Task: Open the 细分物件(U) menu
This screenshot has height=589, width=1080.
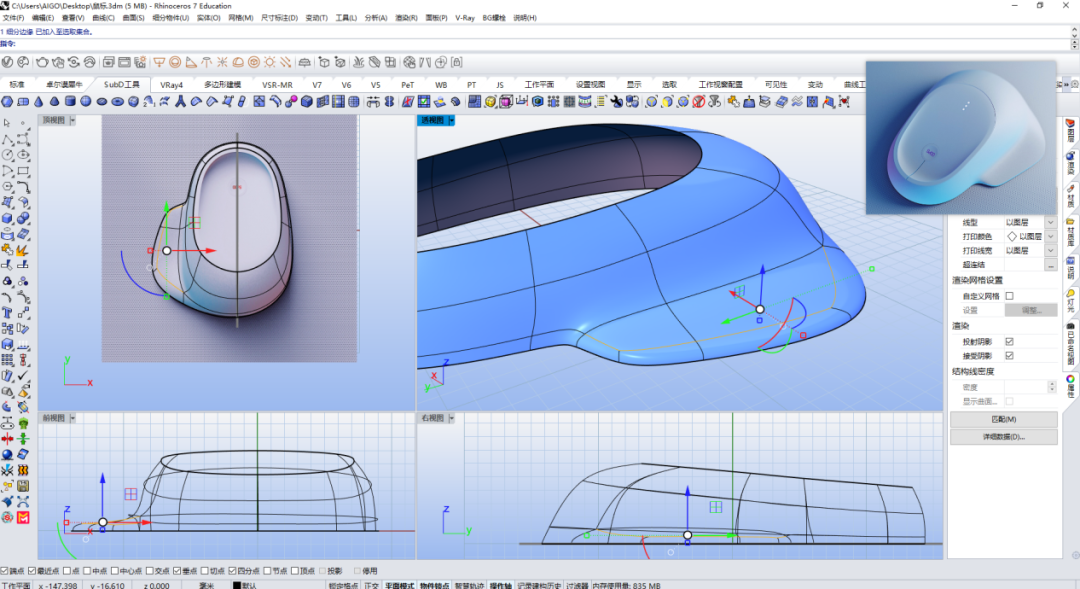Action: 170,18
